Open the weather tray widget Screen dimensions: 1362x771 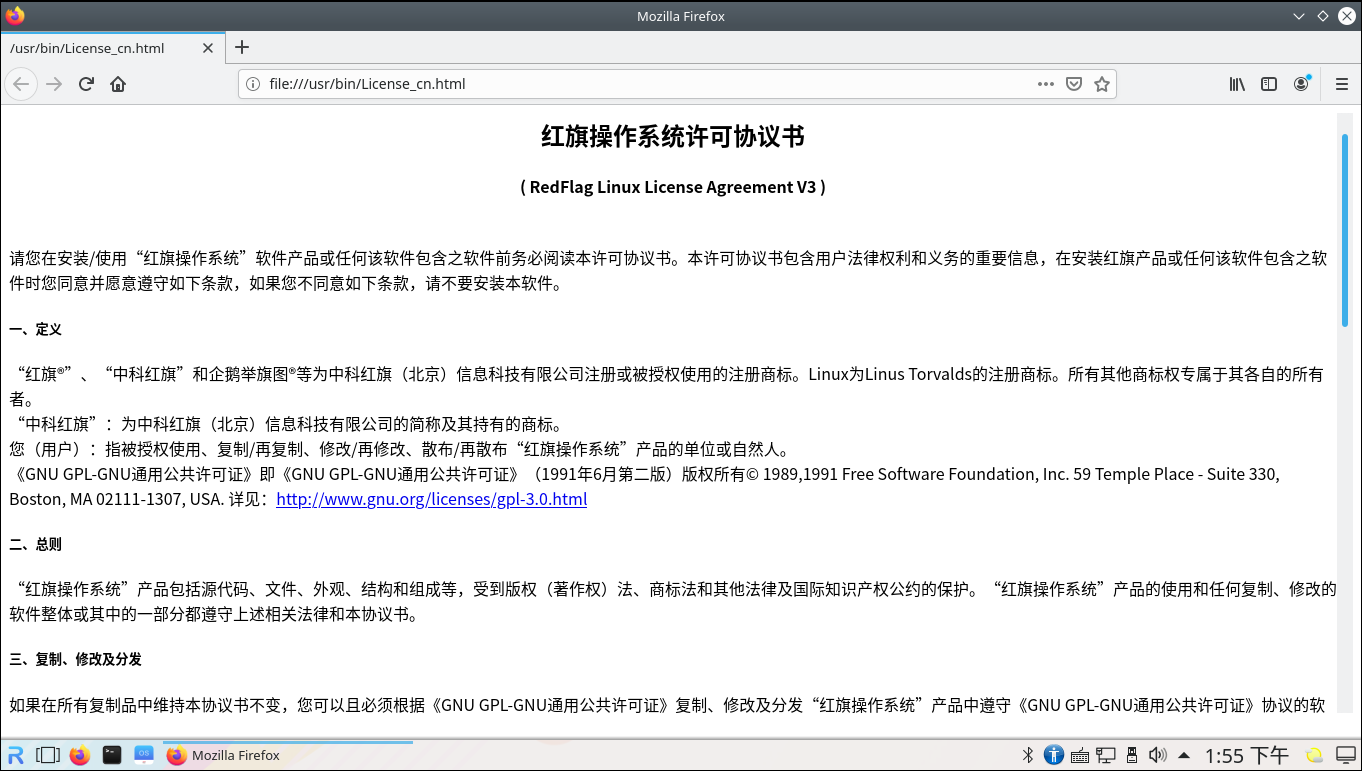tap(1315, 755)
